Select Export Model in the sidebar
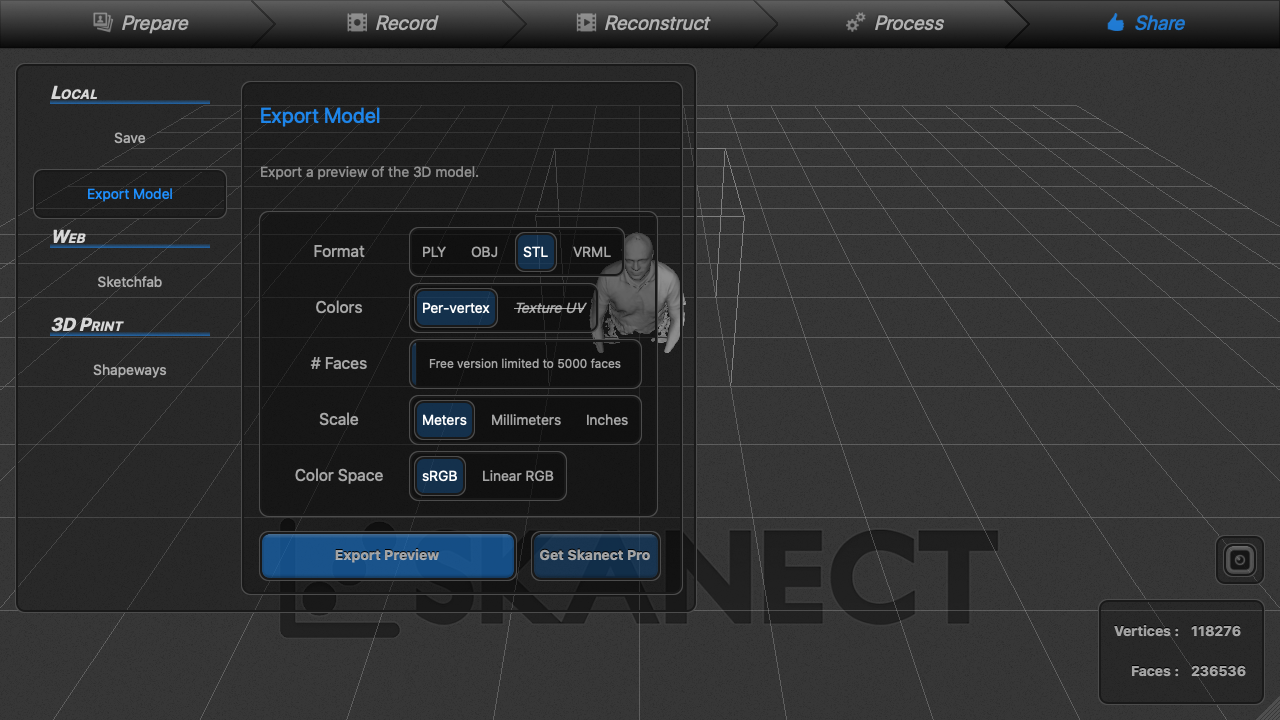 click(130, 194)
